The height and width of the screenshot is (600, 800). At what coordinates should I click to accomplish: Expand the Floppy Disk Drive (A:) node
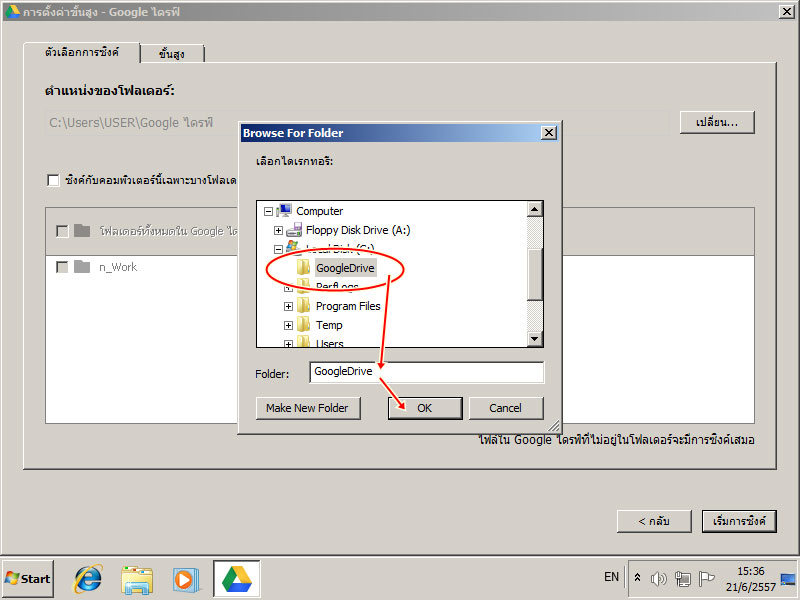278,231
